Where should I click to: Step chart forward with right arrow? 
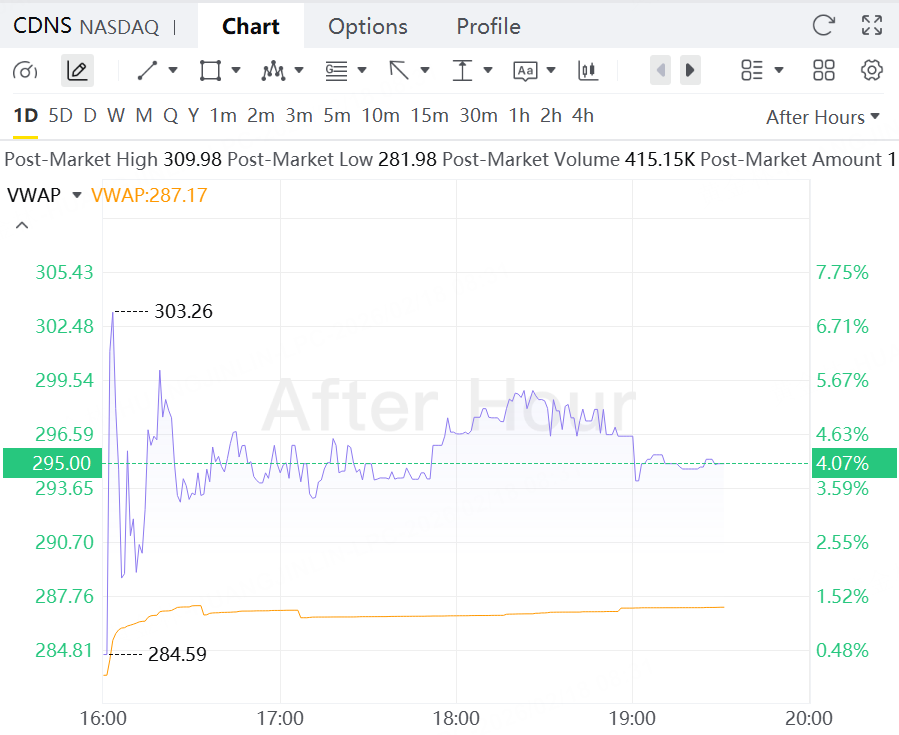click(689, 71)
